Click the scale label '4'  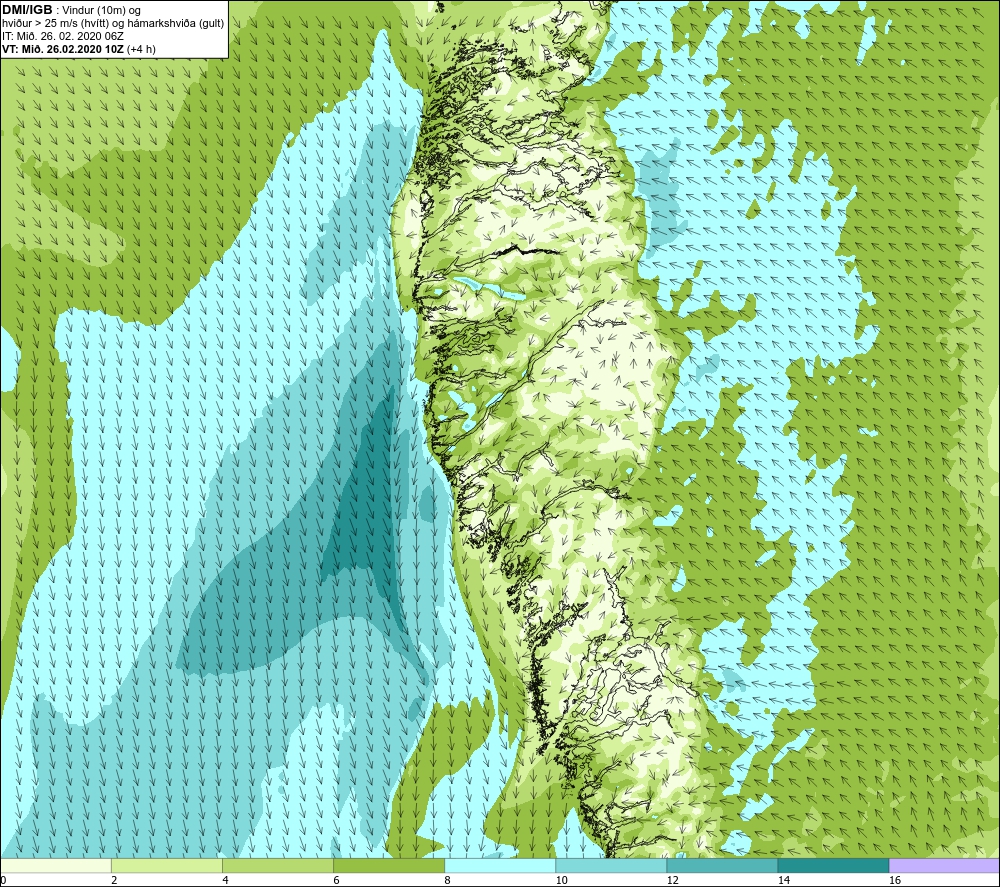pyautogui.click(x=225, y=880)
